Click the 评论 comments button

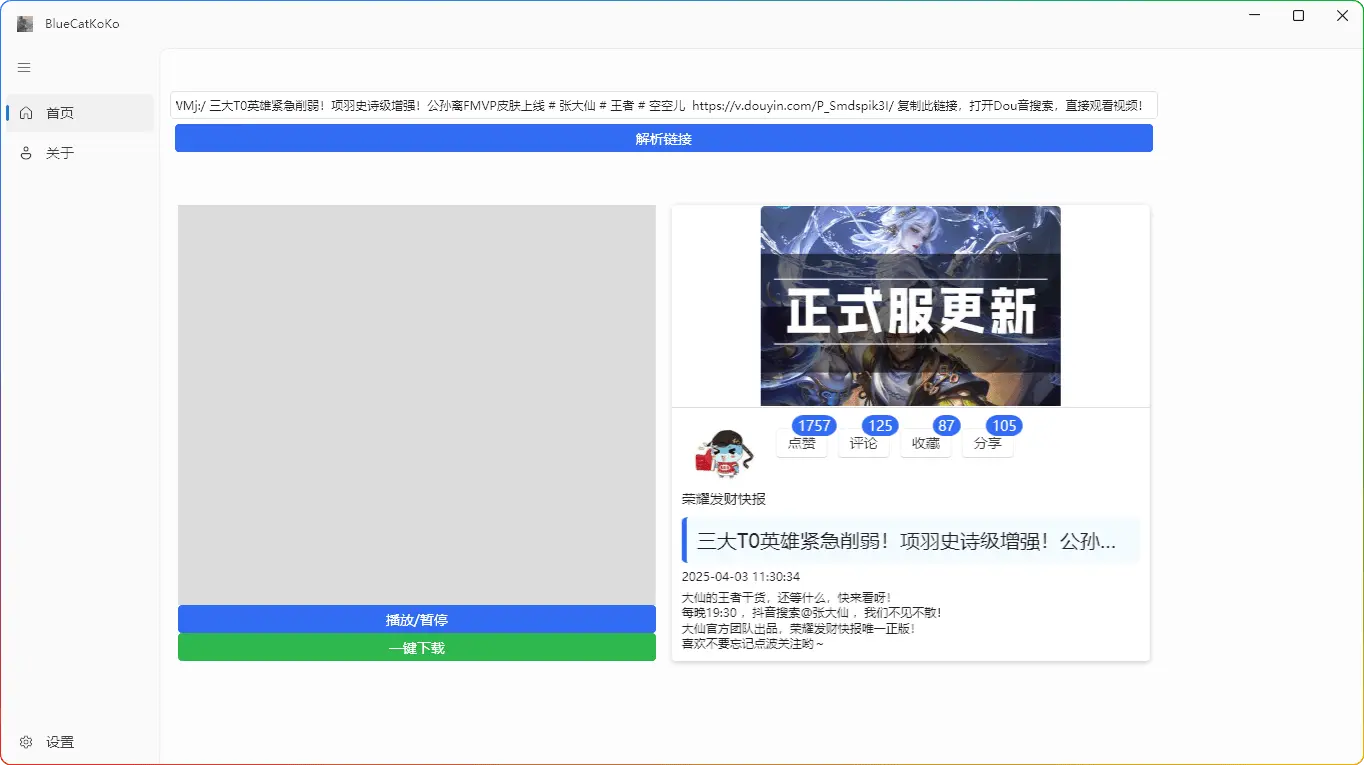tap(863, 444)
